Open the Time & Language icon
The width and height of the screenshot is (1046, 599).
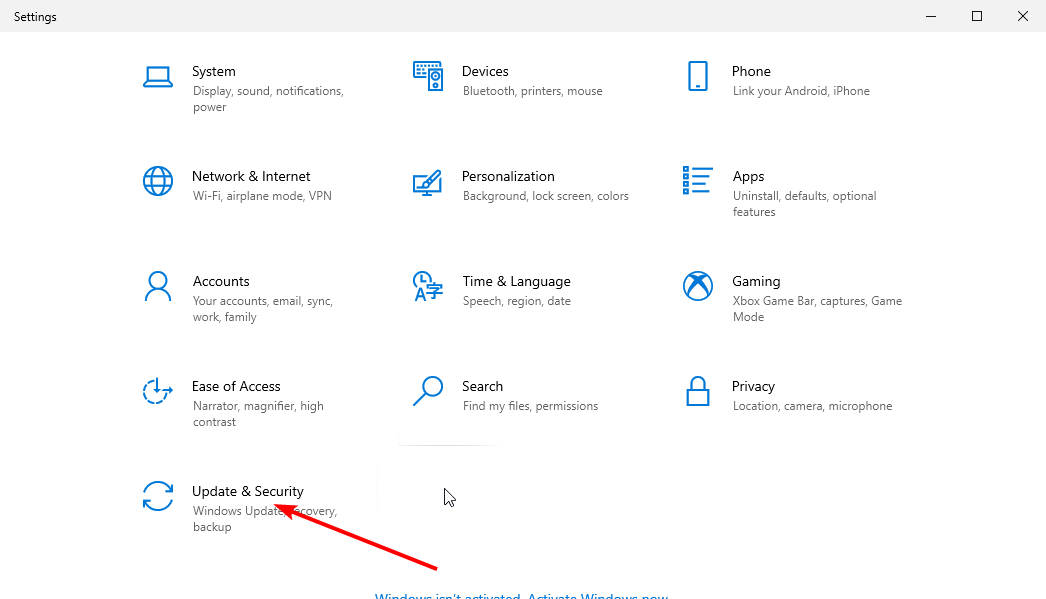click(x=428, y=287)
